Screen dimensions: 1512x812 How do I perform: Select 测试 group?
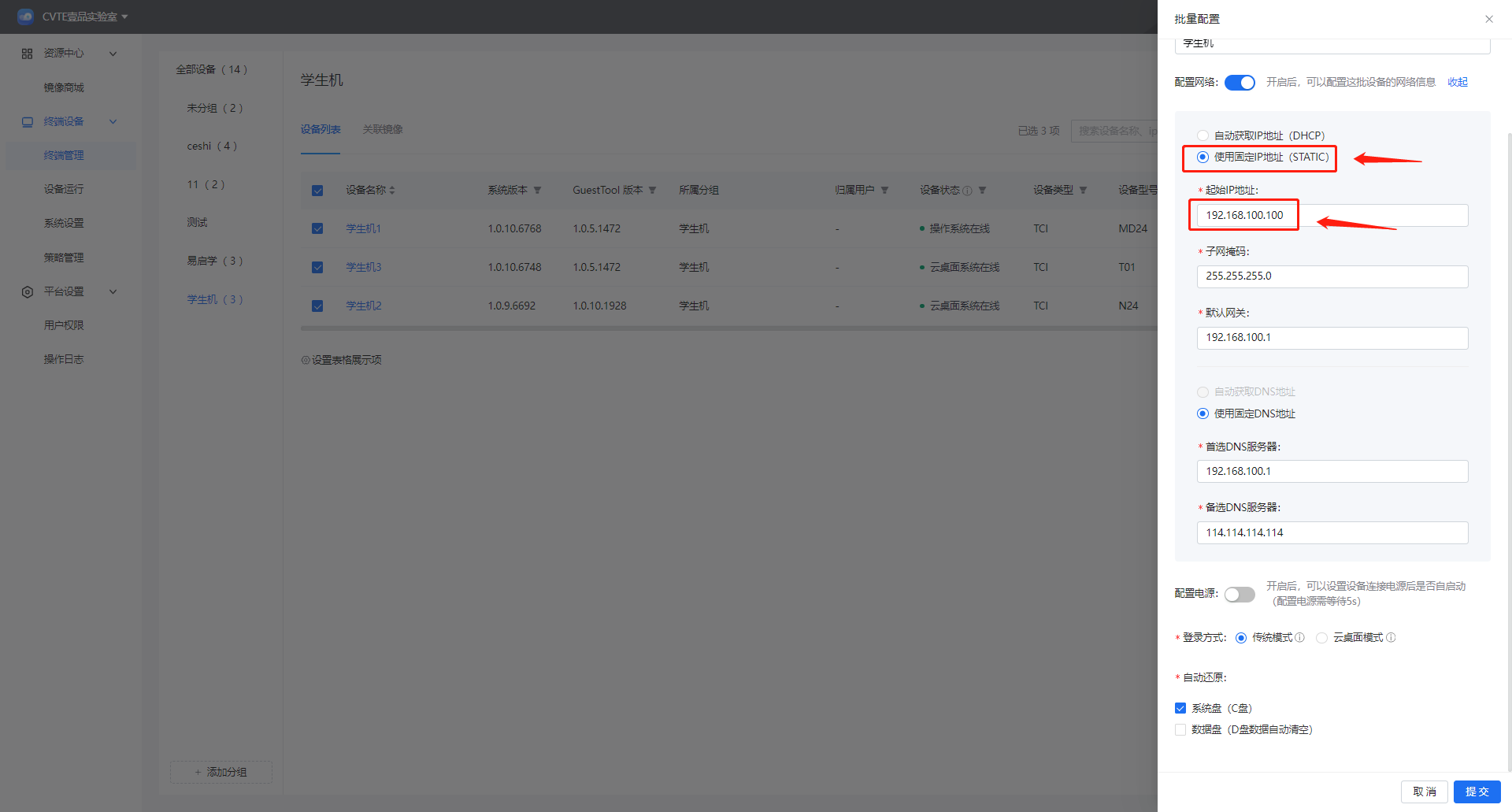(197, 222)
